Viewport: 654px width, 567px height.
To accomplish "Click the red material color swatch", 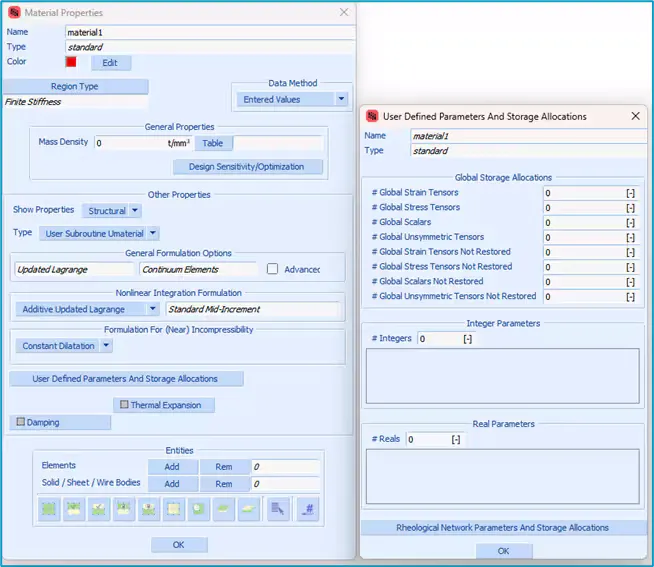I will 71,62.
